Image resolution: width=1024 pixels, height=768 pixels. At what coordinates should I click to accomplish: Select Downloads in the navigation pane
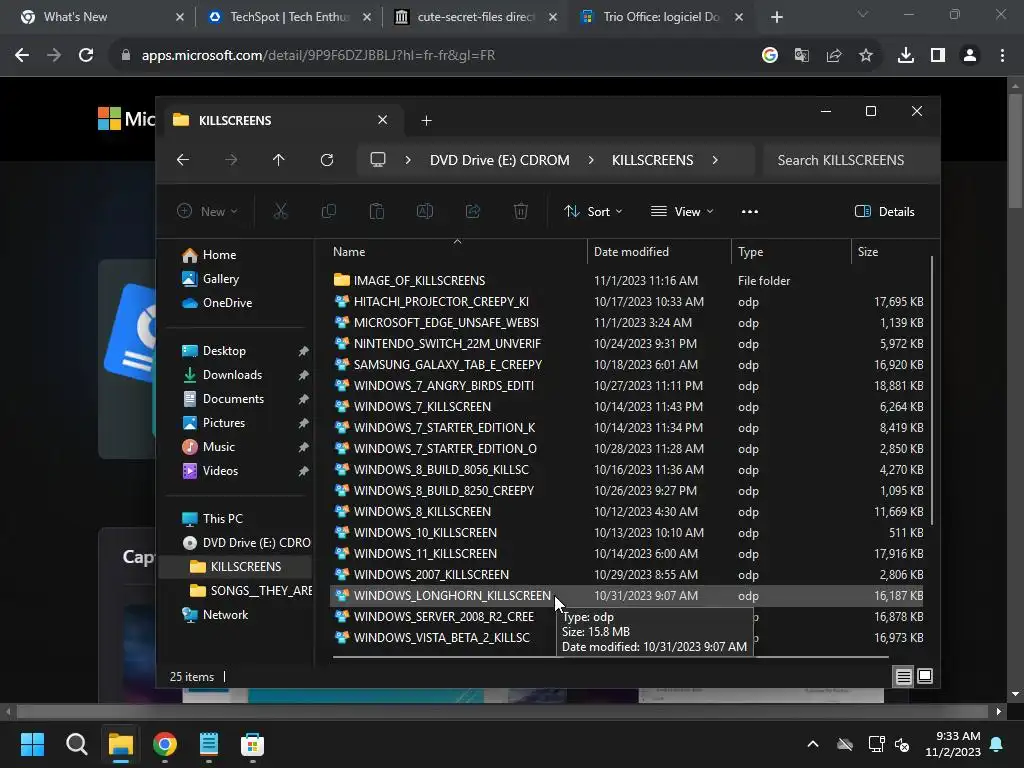click(x=235, y=375)
